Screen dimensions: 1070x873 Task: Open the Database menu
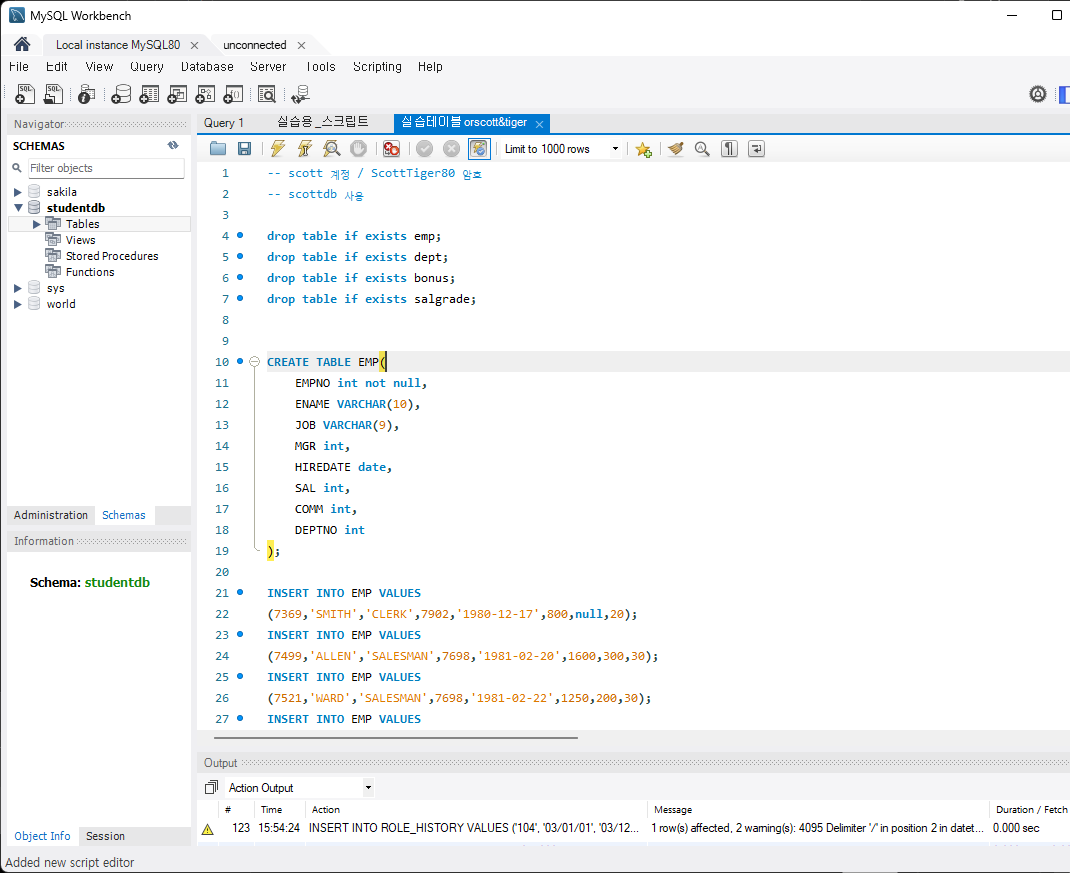click(x=207, y=66)
